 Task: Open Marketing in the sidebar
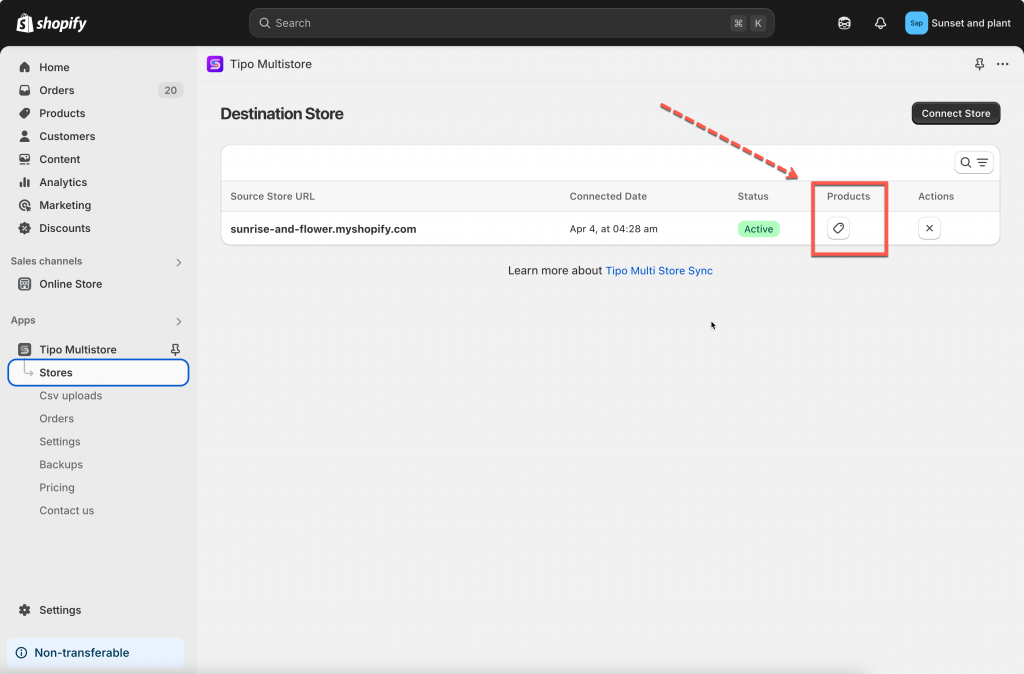click(x=65, y=205)
